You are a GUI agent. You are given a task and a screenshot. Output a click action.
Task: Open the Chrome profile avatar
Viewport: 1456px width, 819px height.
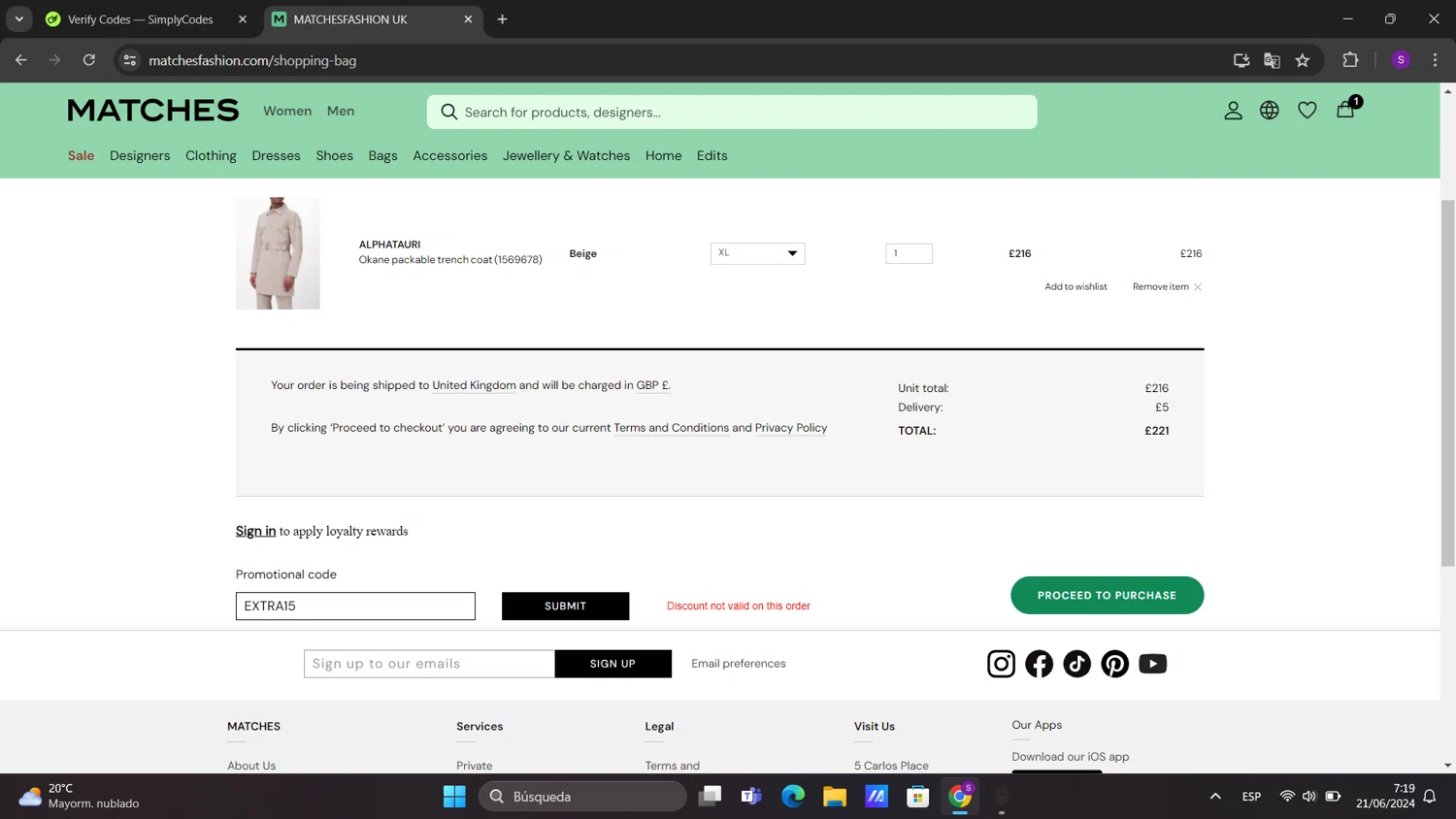tap(1401, 60)
